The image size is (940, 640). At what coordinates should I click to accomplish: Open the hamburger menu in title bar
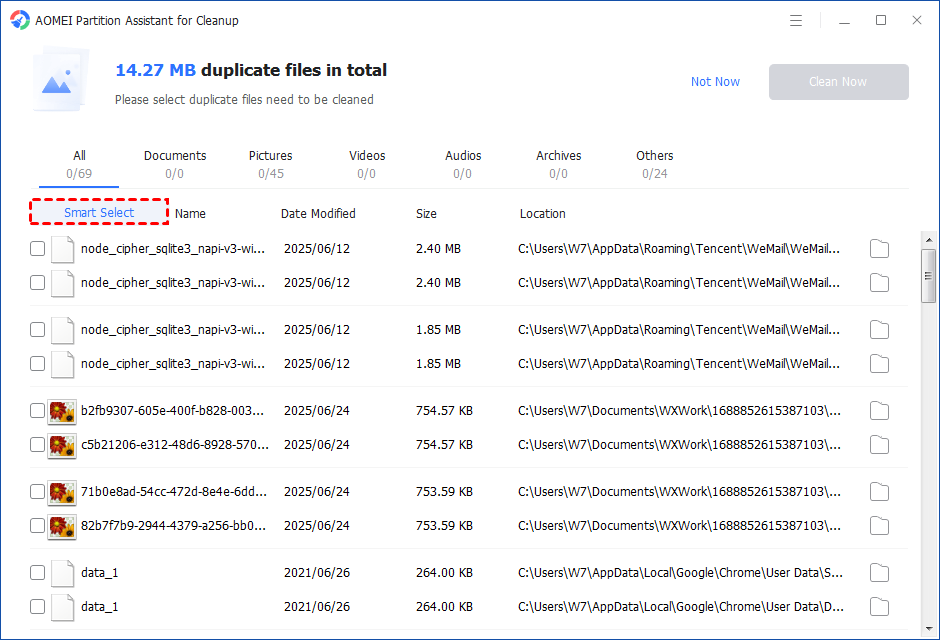(x=796, y=20)
